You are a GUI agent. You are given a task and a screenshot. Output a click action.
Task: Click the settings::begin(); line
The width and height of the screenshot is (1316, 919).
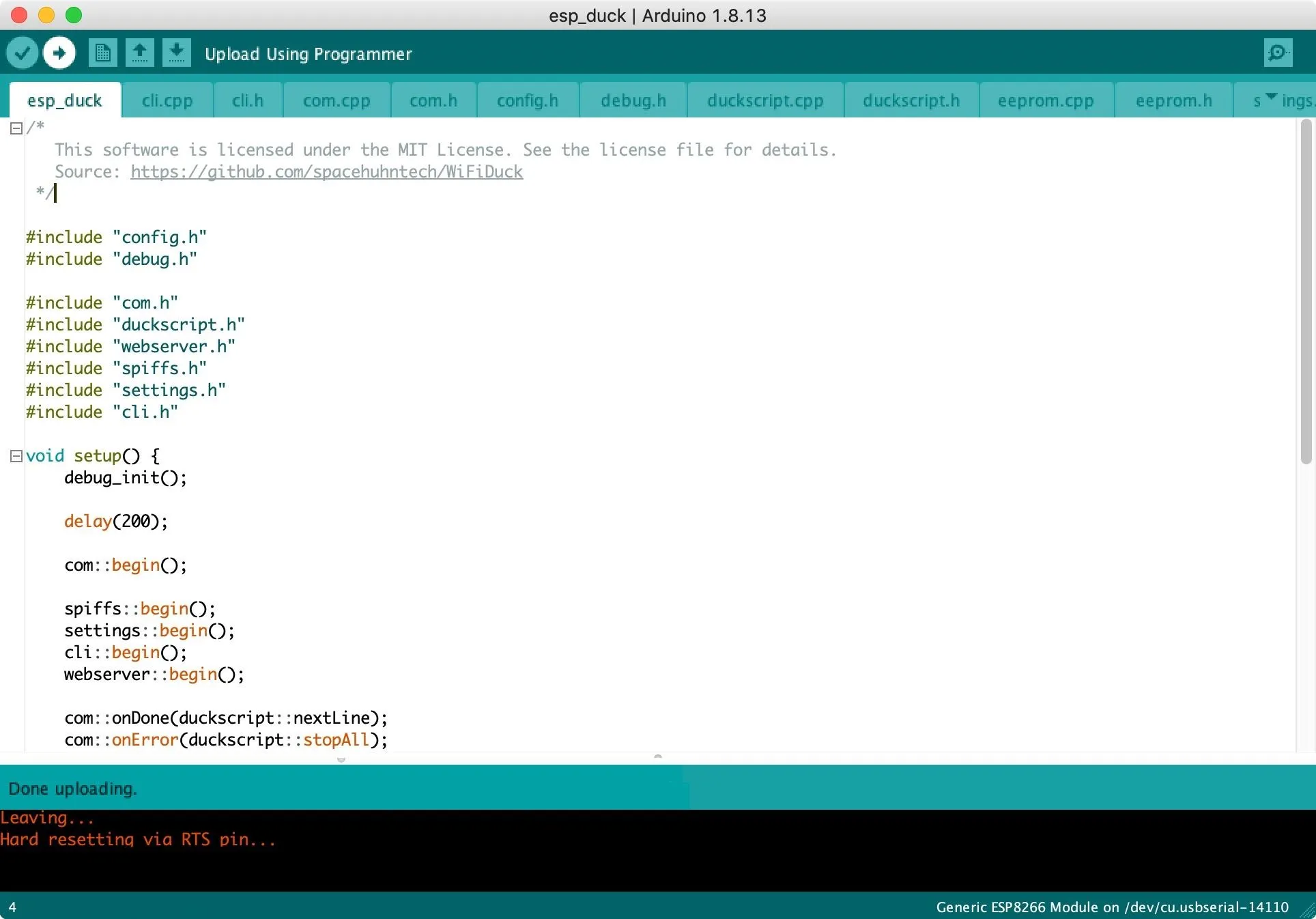pyautogui.click(x=149, y=631)
